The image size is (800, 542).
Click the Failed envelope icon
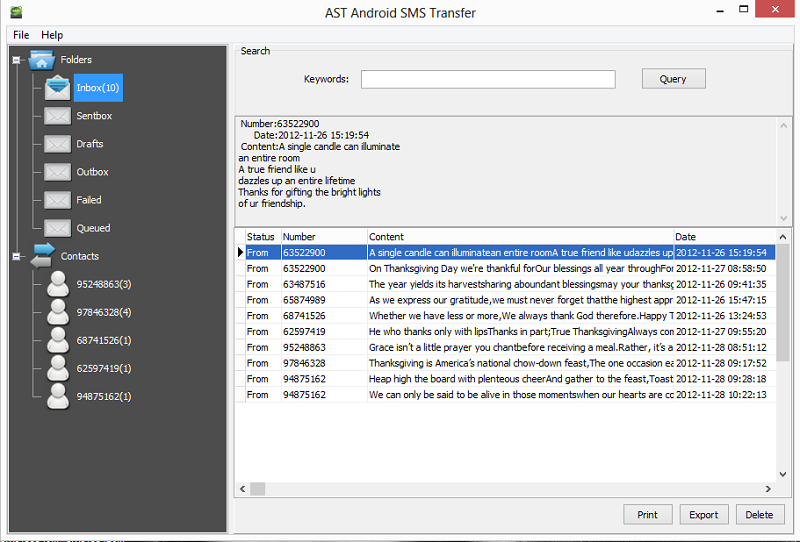(57, 200)
